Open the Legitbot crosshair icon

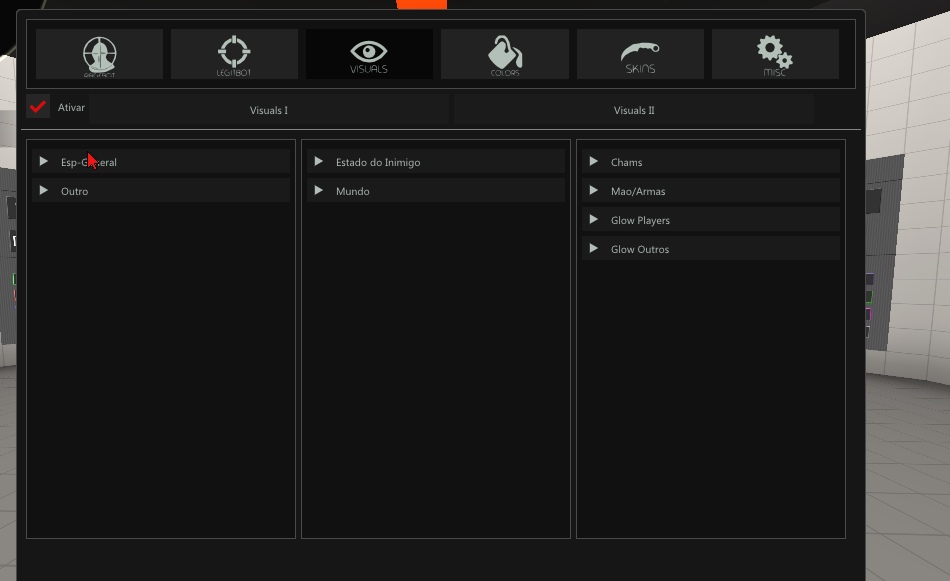[x=234, y=54]
